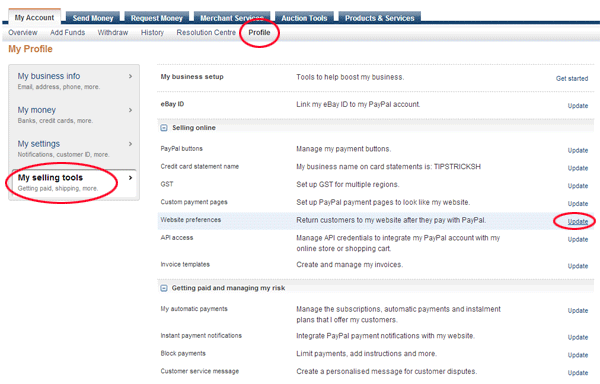600x384 pixels.
Task: Expand My settings chevron arrow
Action: click(130, 144)
